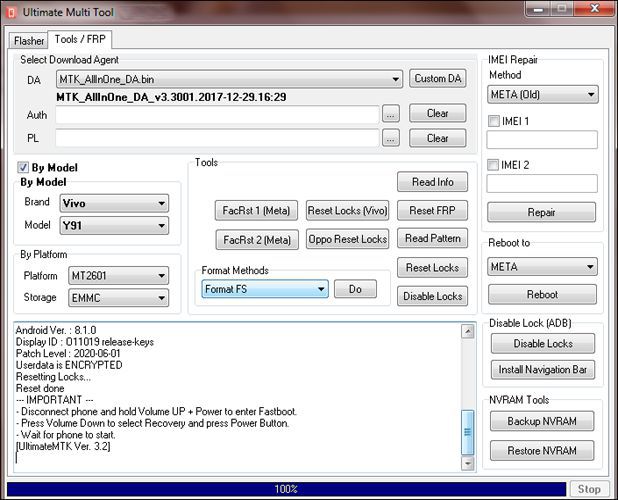Screen dimensions: 618x500
Task: Close the Ultimate Multi Tool window
Action: pyautogui.click(x=594, y=9)
